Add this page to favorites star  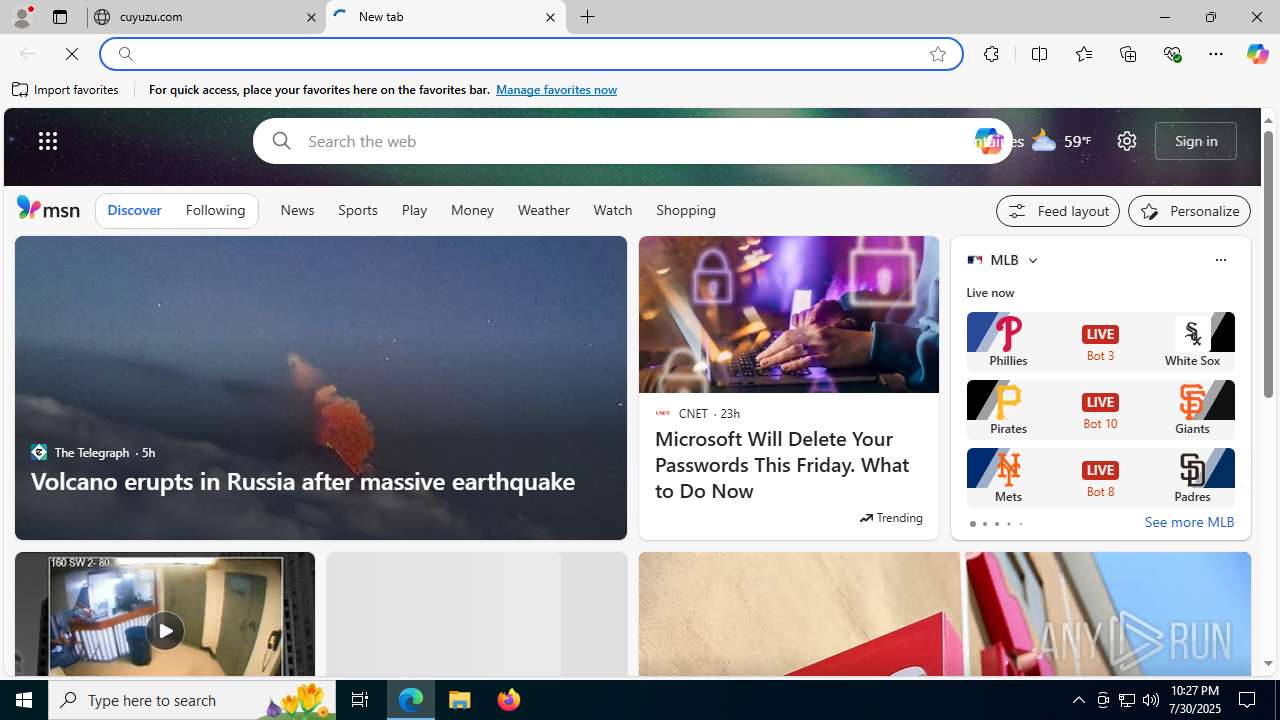tap(938, 54)
